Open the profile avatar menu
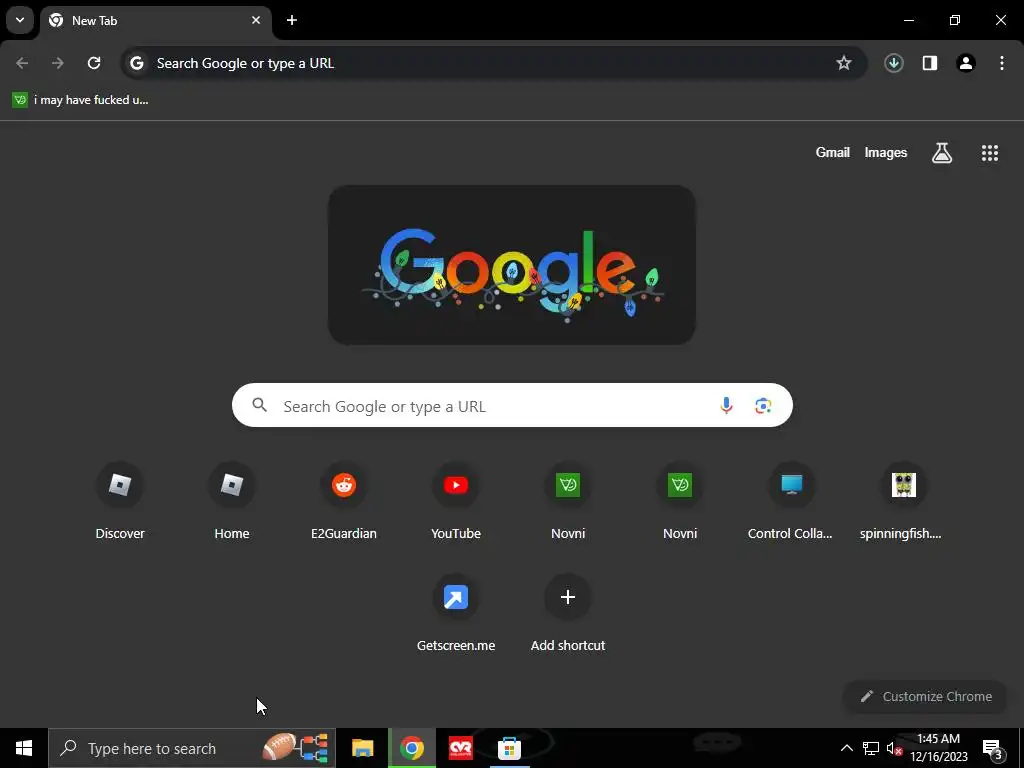 [x=965, y=63]
